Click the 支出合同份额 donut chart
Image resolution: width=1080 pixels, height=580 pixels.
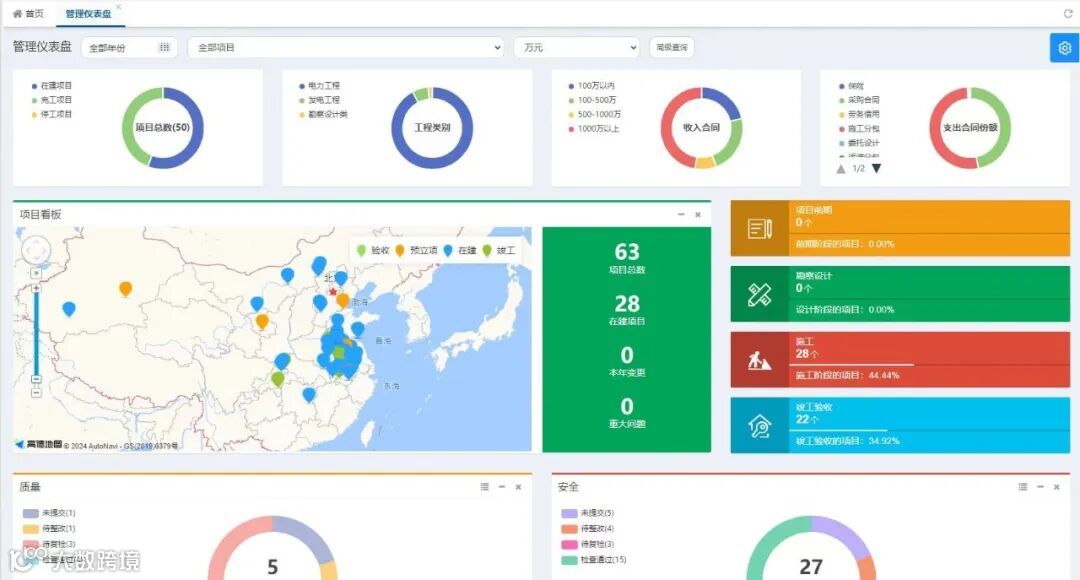pos(970,127)
